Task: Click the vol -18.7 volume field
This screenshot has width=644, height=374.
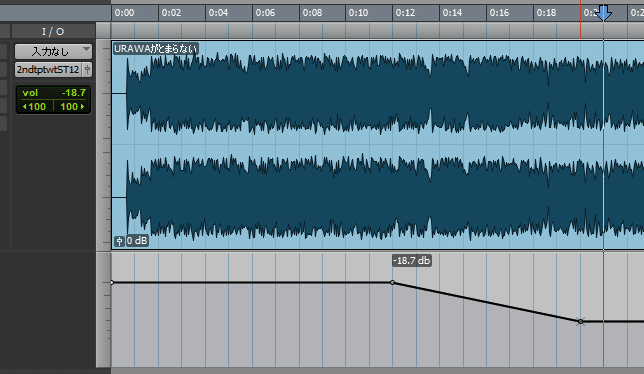Action: (53, 93)
